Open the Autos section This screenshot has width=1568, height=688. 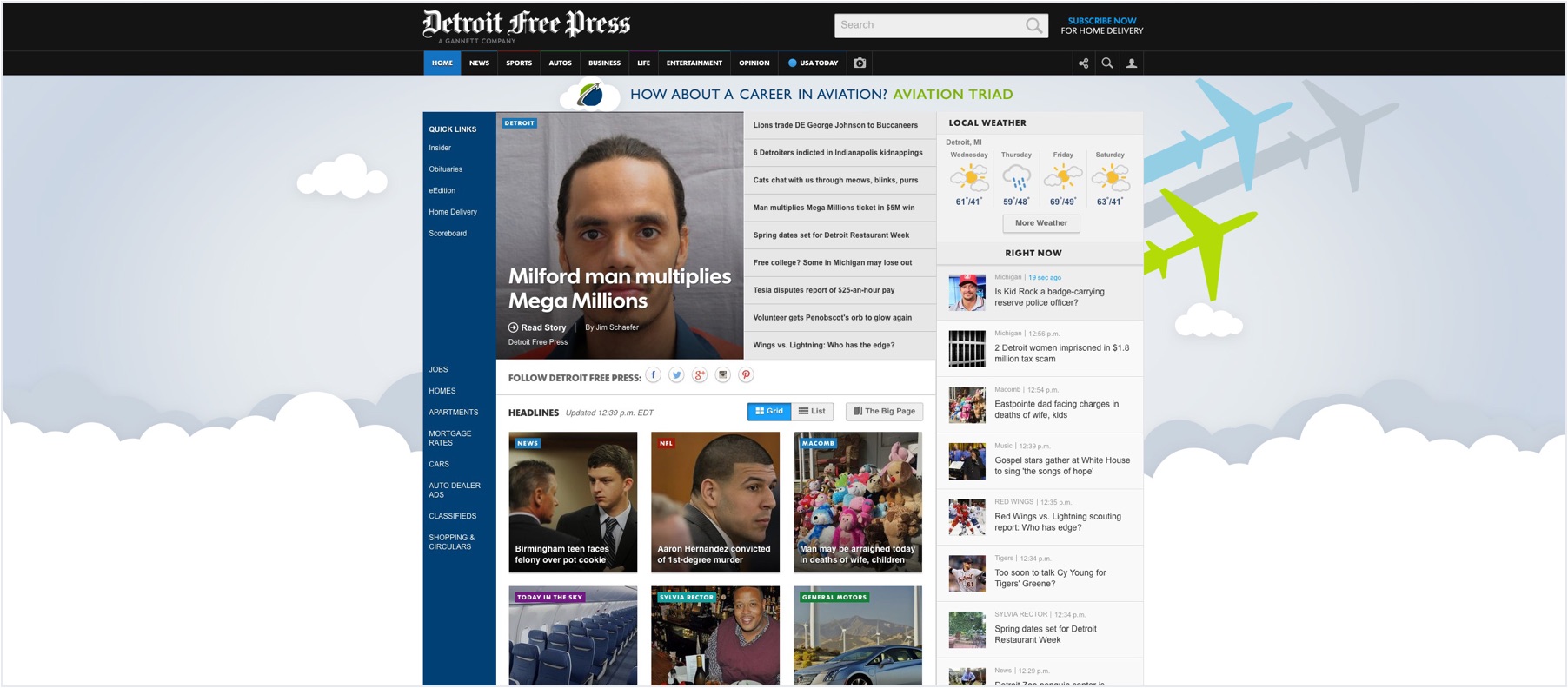[x=560, y=63]
